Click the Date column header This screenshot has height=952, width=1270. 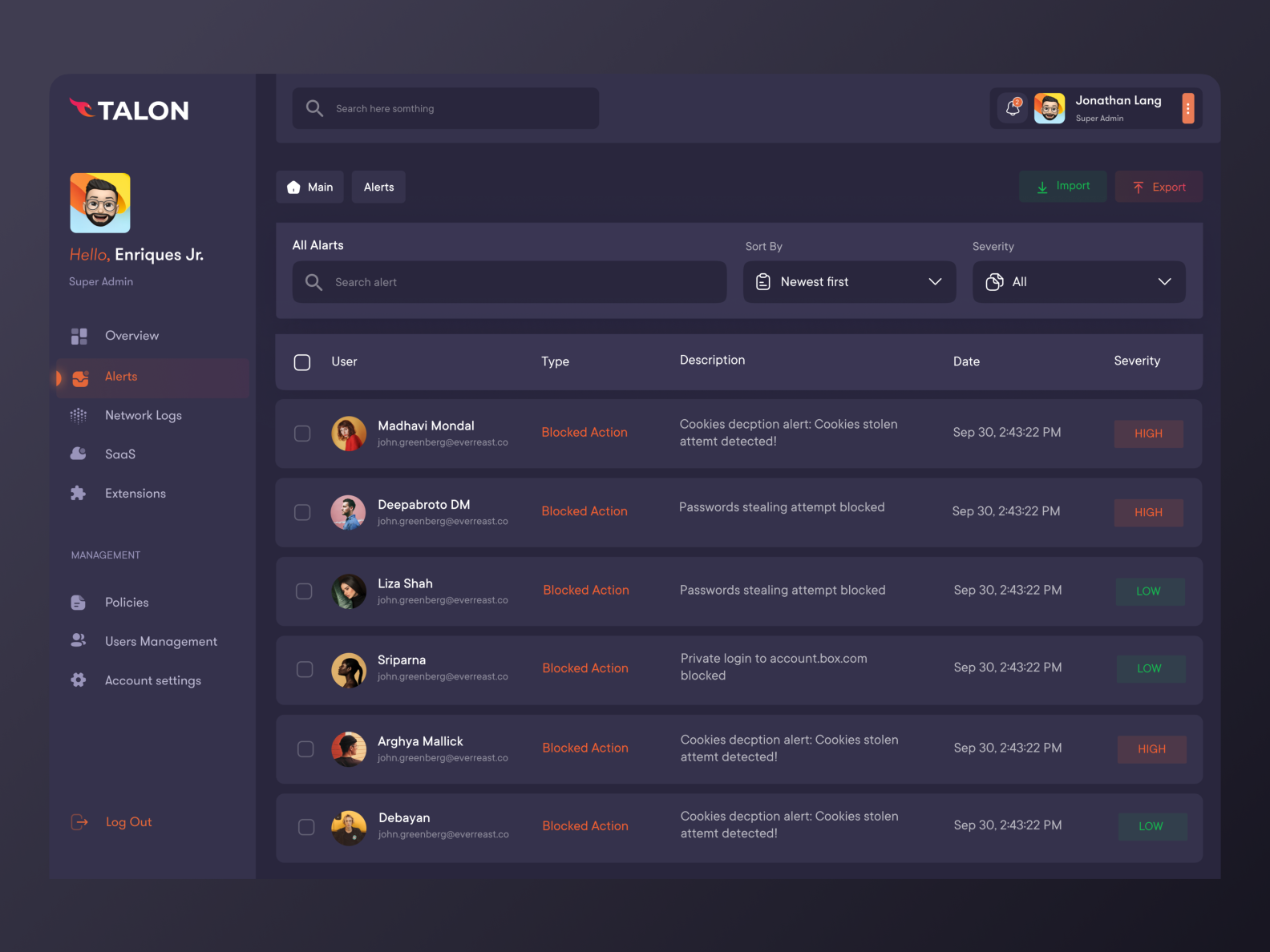(x=966, y=361)
